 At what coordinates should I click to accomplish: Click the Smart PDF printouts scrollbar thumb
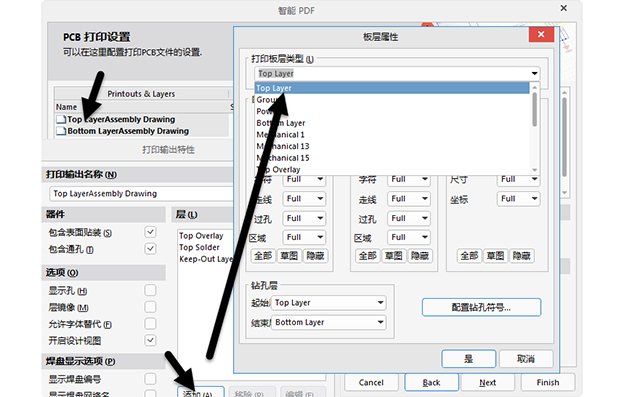pyautogui.click(x=564, y=137)
